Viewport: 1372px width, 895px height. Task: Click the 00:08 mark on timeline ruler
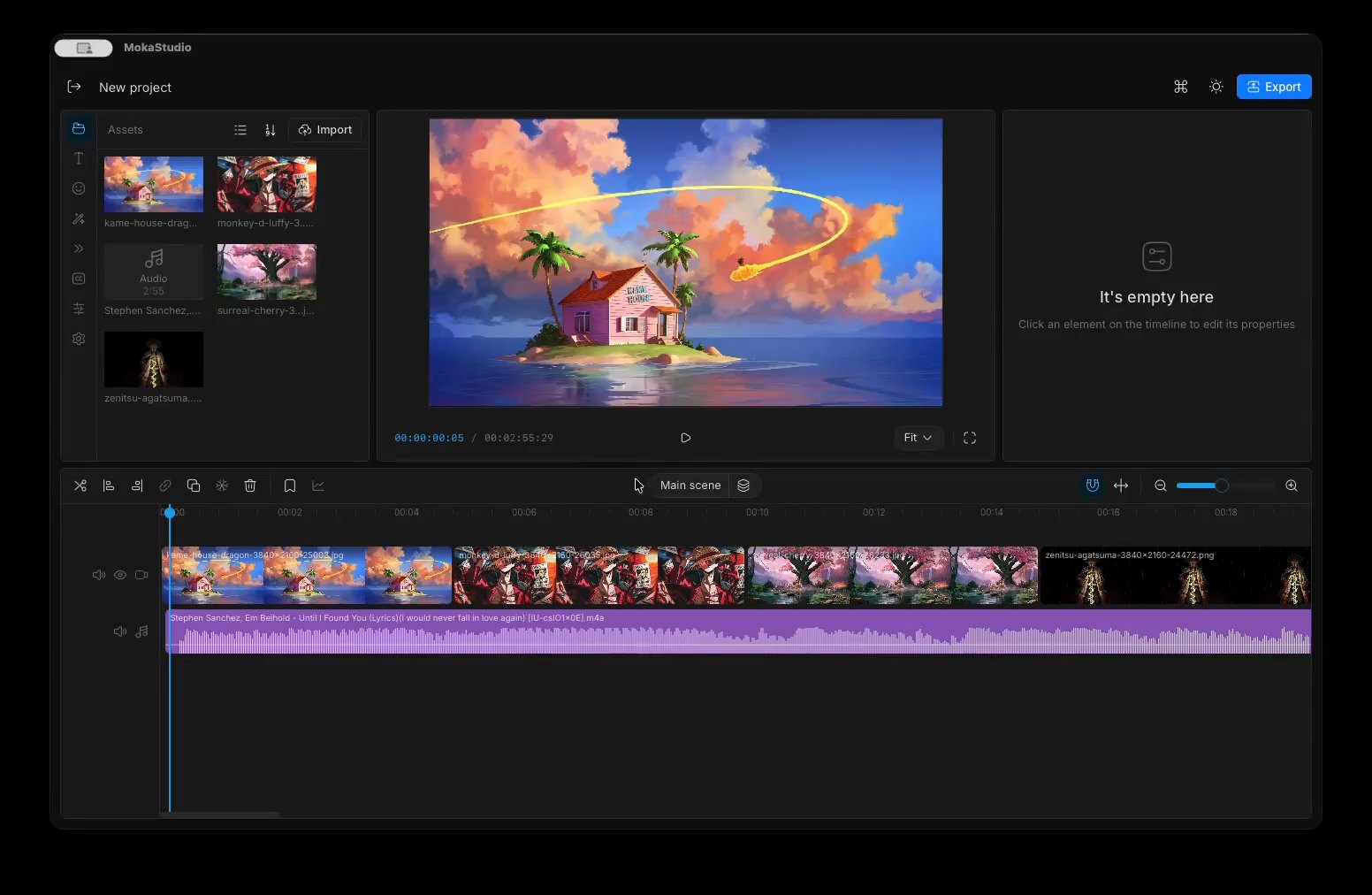click(641, 512)
